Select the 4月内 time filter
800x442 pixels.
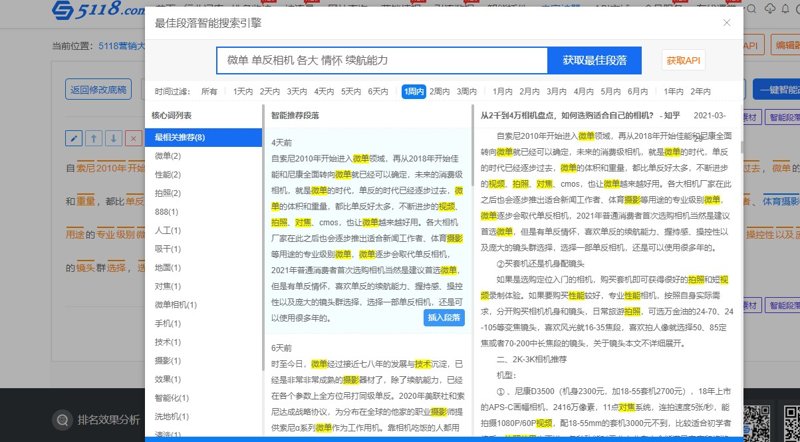click(583, 91)
